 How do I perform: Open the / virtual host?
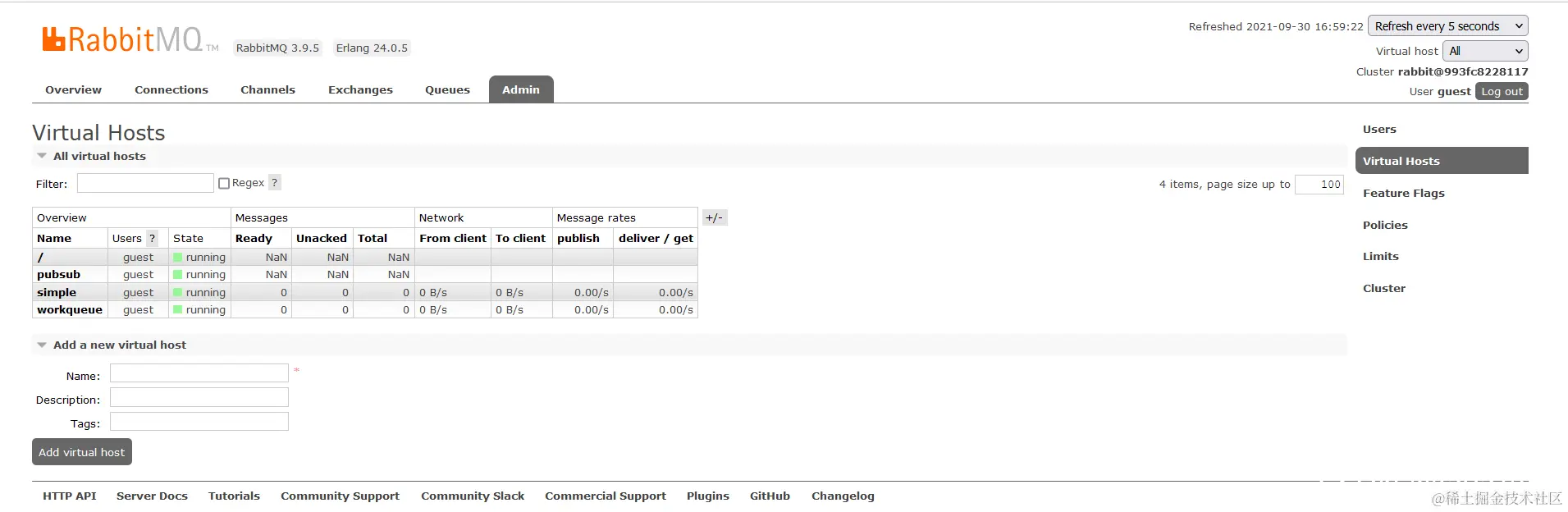(40, 257)
